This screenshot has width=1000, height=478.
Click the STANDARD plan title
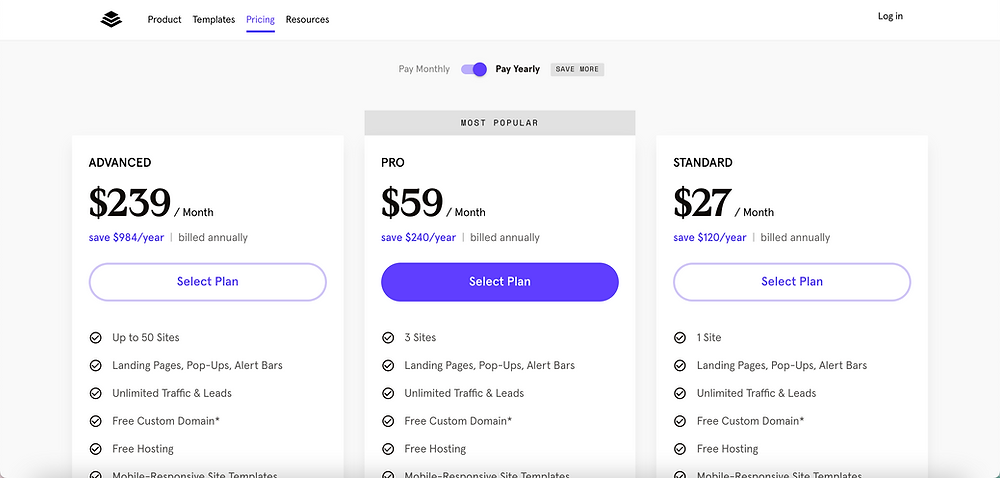tap(703, 163)
